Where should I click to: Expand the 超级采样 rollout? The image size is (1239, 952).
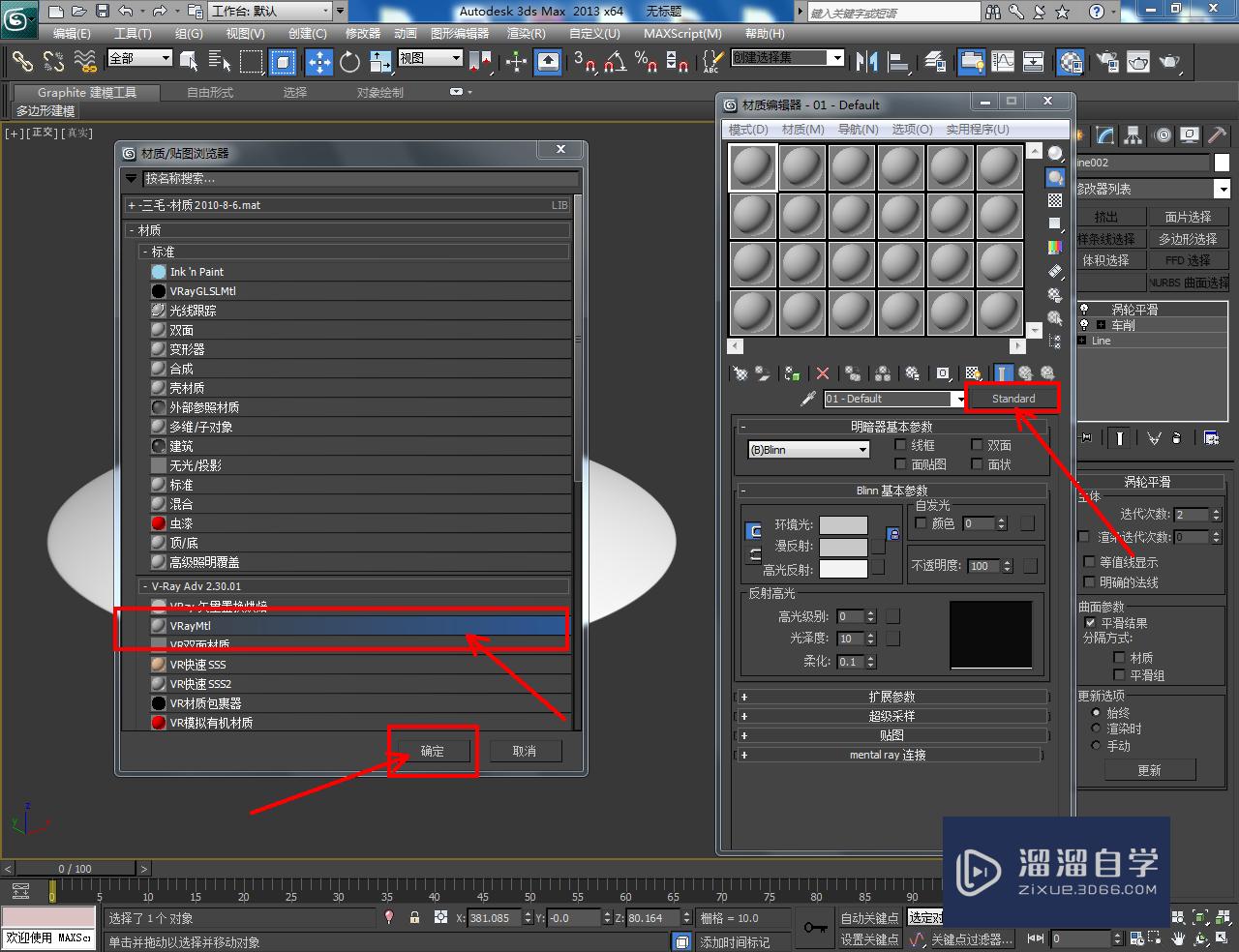click(891, 716)
